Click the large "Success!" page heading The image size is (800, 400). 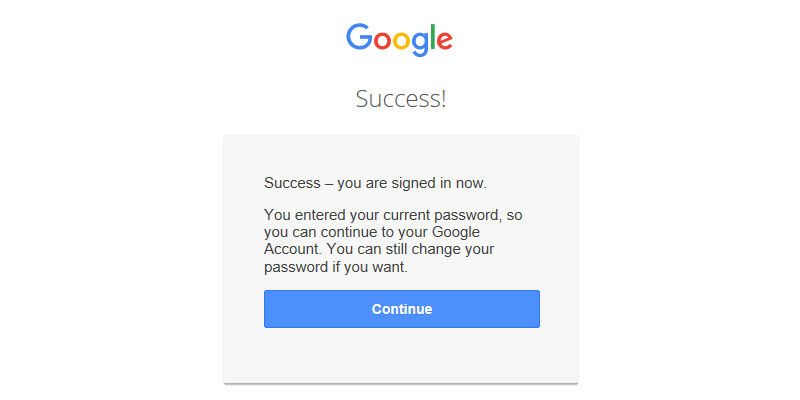coord(401,99)
